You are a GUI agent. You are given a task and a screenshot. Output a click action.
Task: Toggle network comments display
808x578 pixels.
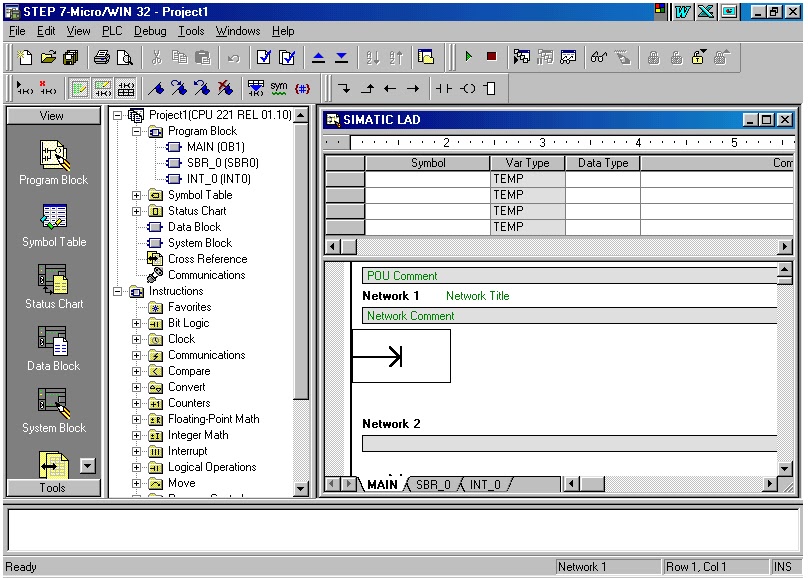tap(103, 89)
